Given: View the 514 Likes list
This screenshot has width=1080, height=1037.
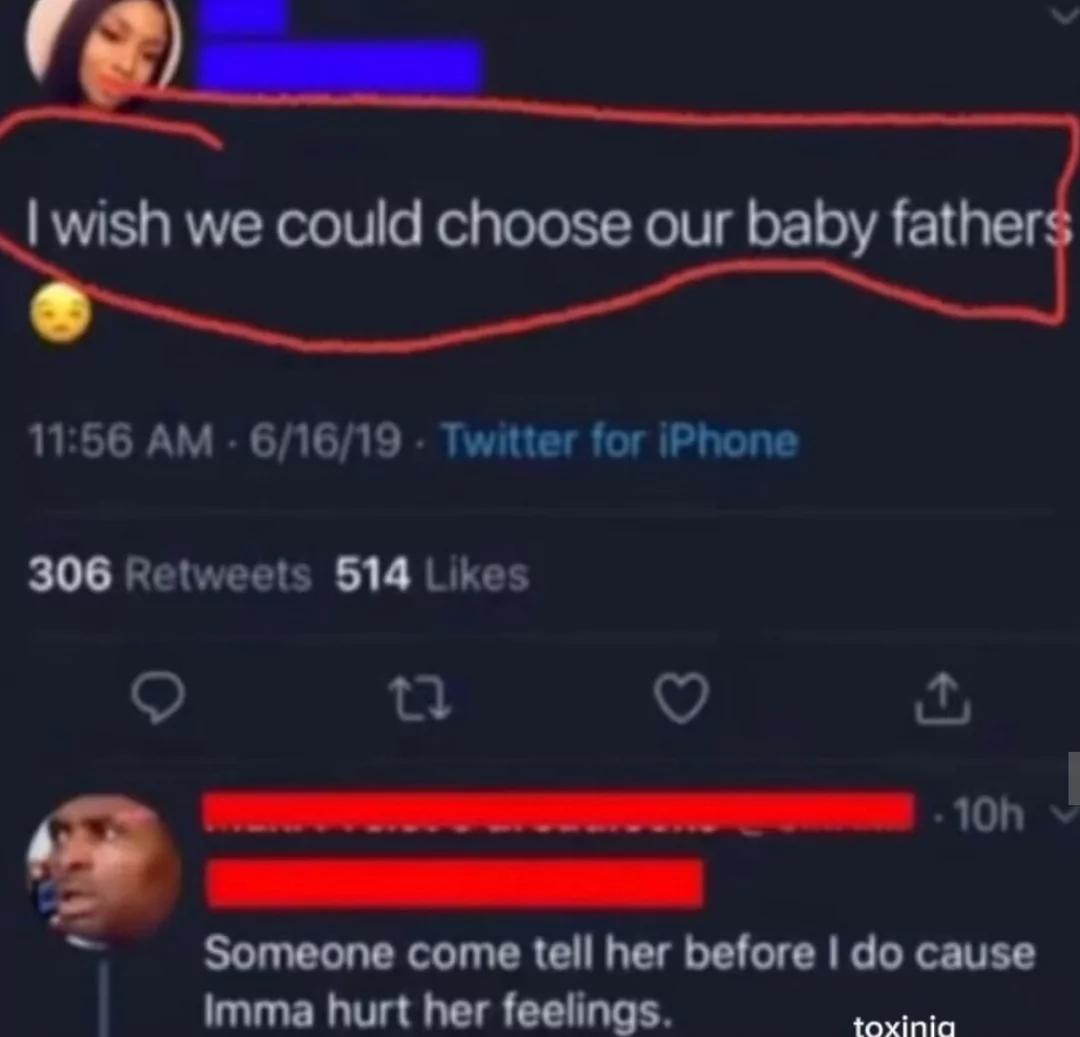Looking at the screenshot, I should tap(432, 575).
